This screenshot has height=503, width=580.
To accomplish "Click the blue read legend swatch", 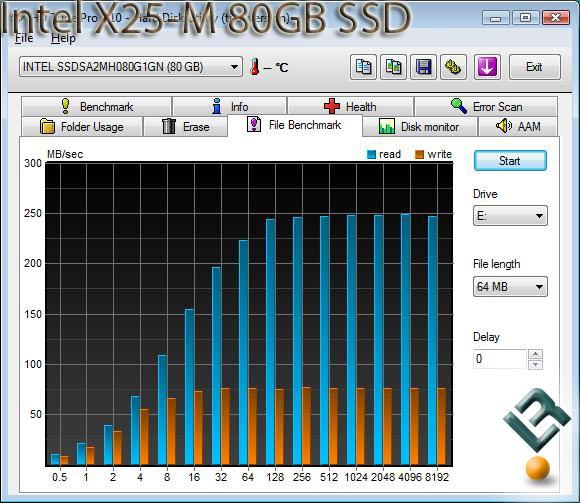I will [x=371, y=155].
